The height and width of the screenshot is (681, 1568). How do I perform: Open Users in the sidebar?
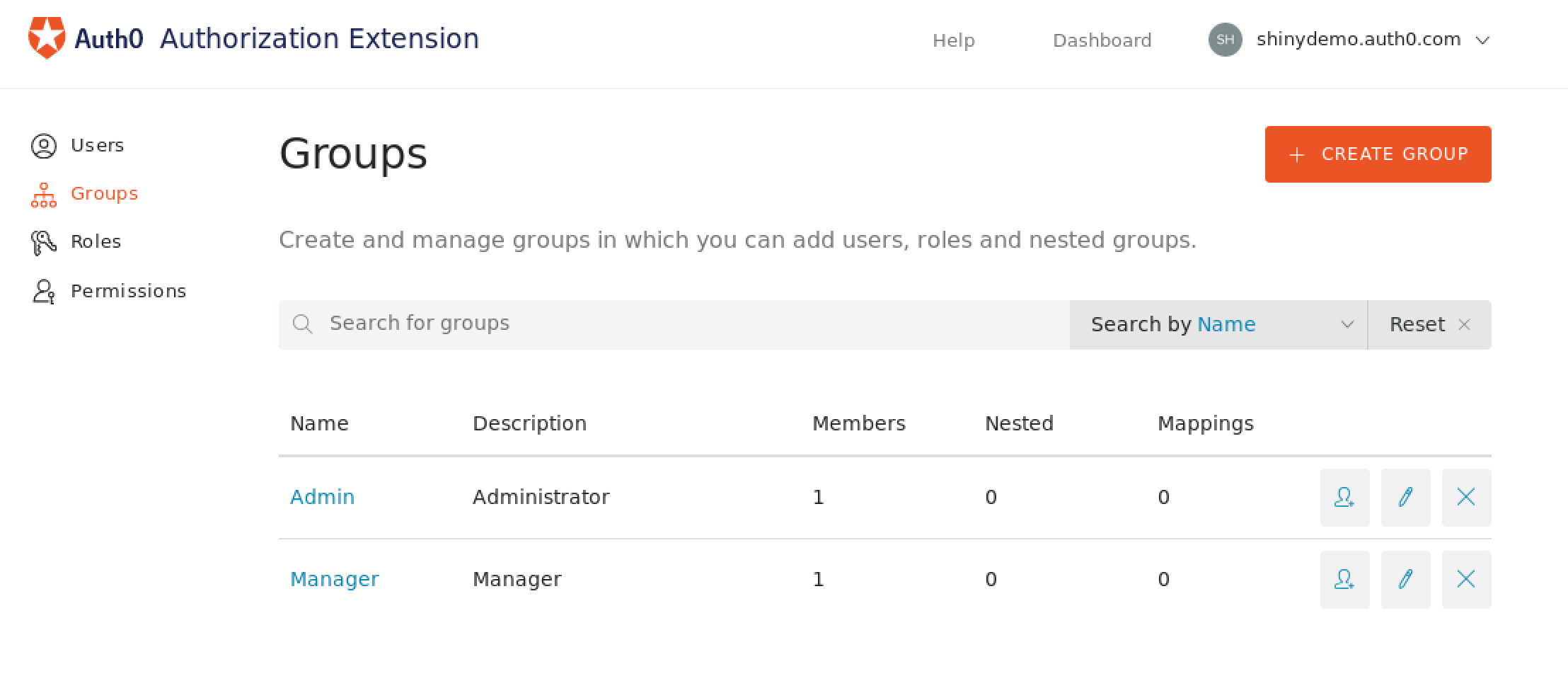click(97, 146)
